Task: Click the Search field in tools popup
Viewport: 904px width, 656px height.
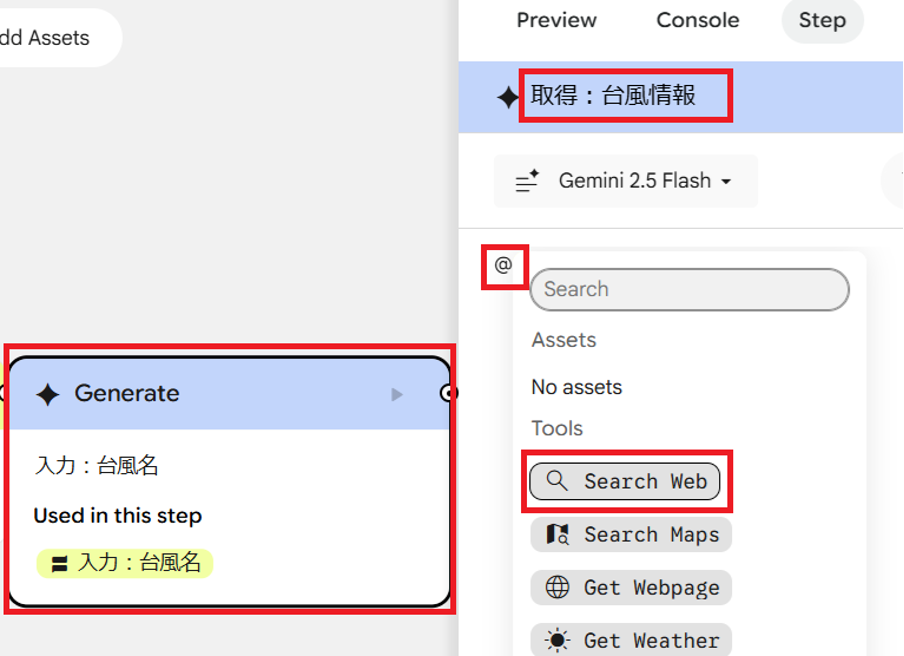Action: coord(689,289)
